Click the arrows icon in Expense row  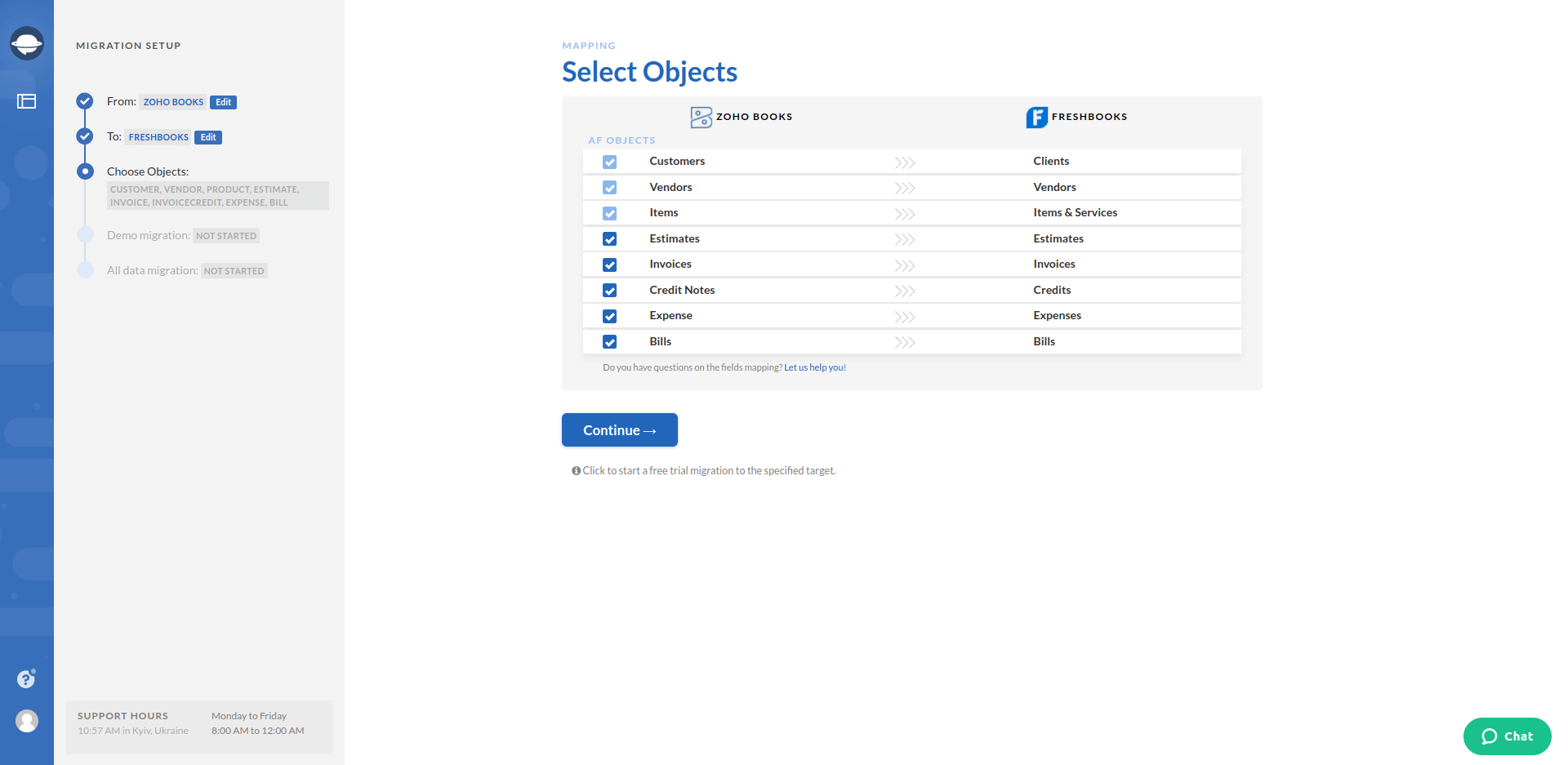(904, 317)
